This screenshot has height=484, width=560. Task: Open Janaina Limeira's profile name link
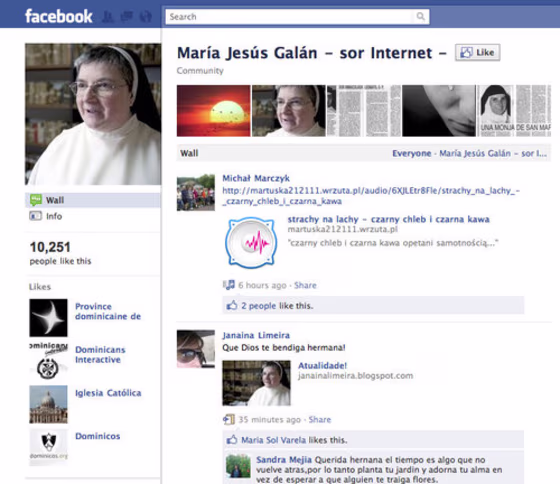coord(256,335)
